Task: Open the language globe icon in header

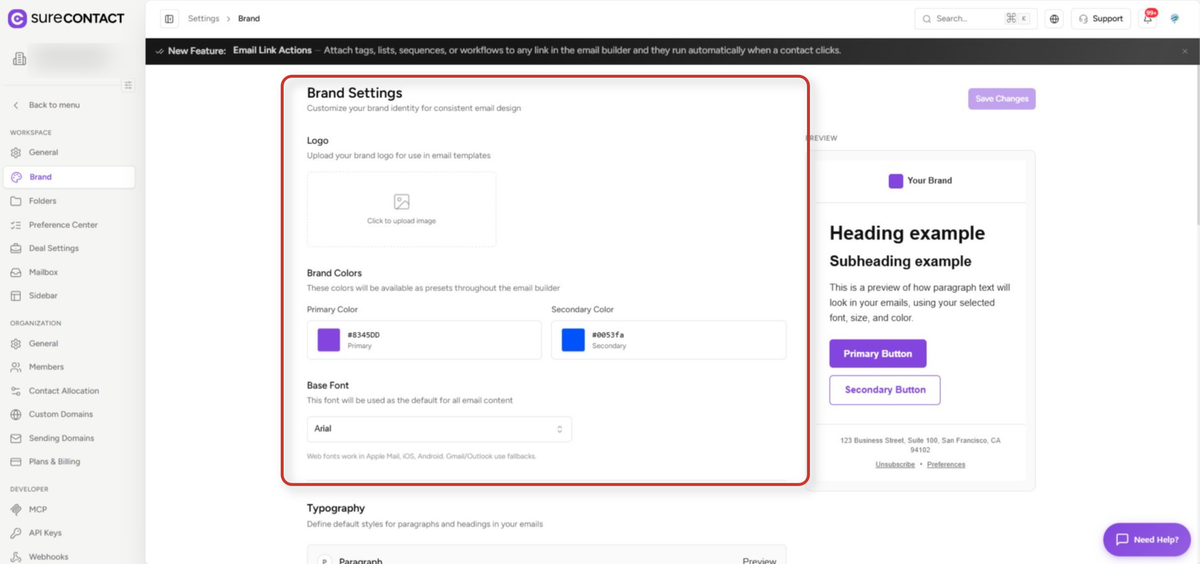Action: click(1054, 19)
